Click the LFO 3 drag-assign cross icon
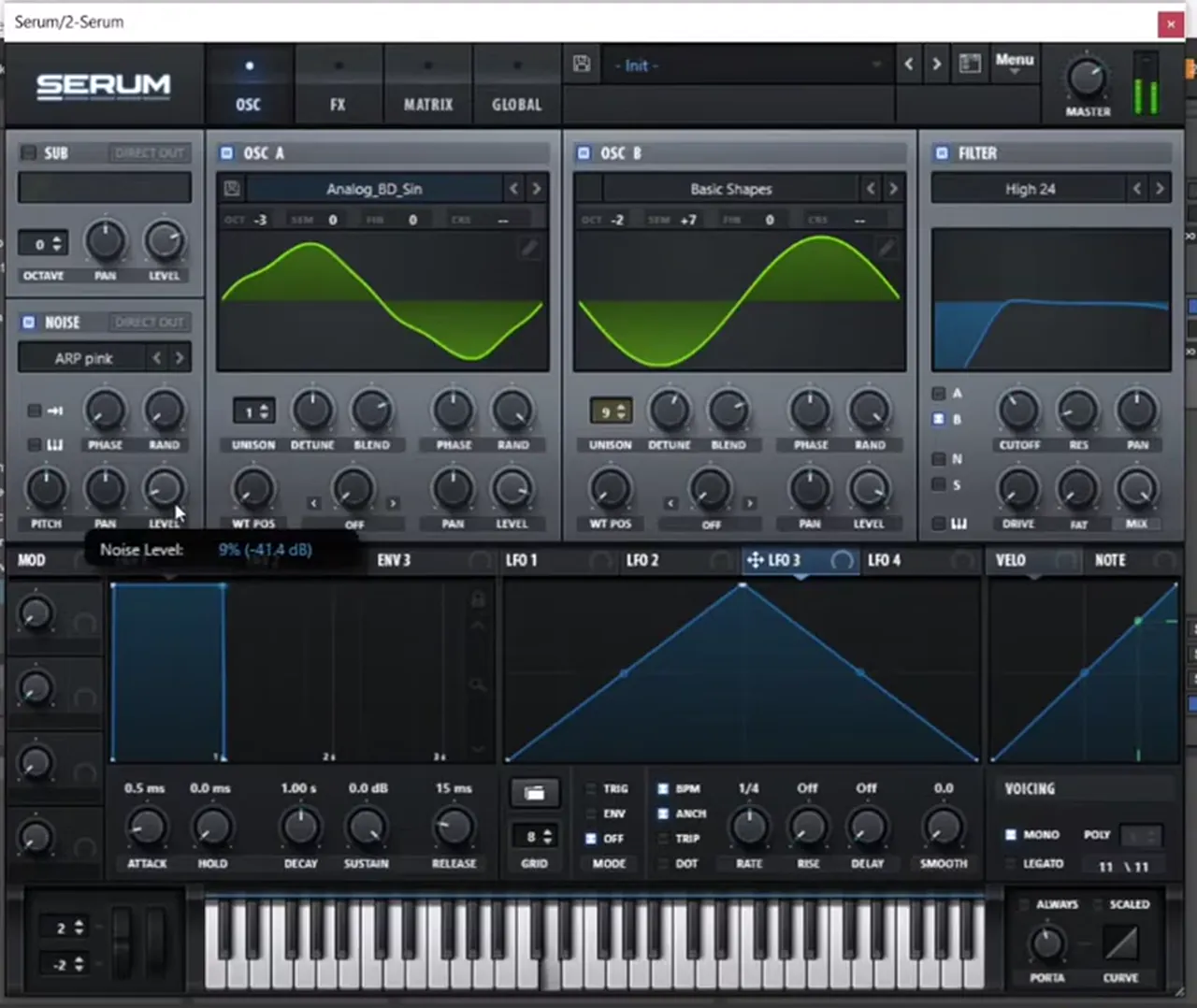 point(755,560)
